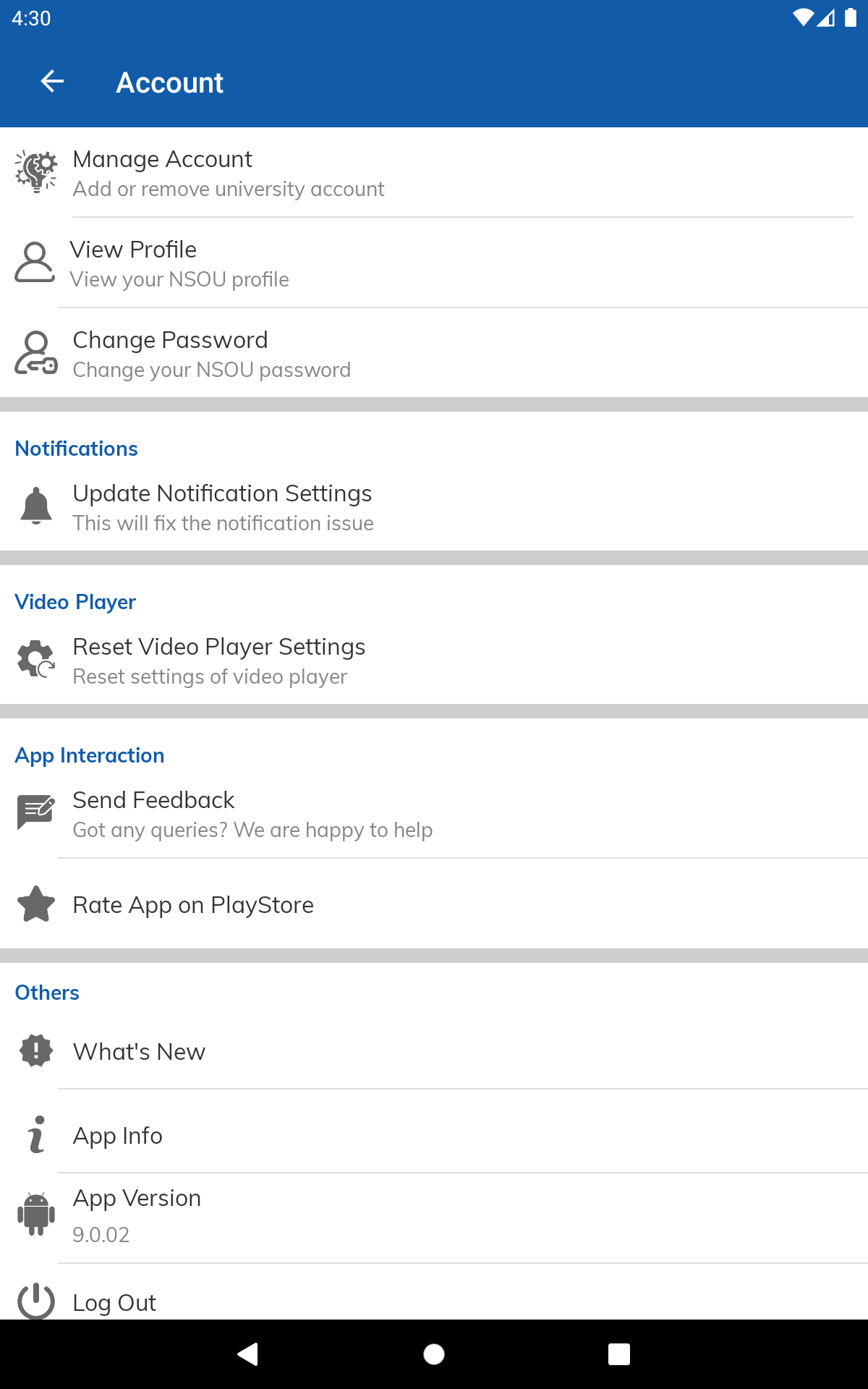Tap Rate App on PlayStore
The image size is (868, 1389).
[193, 905]
